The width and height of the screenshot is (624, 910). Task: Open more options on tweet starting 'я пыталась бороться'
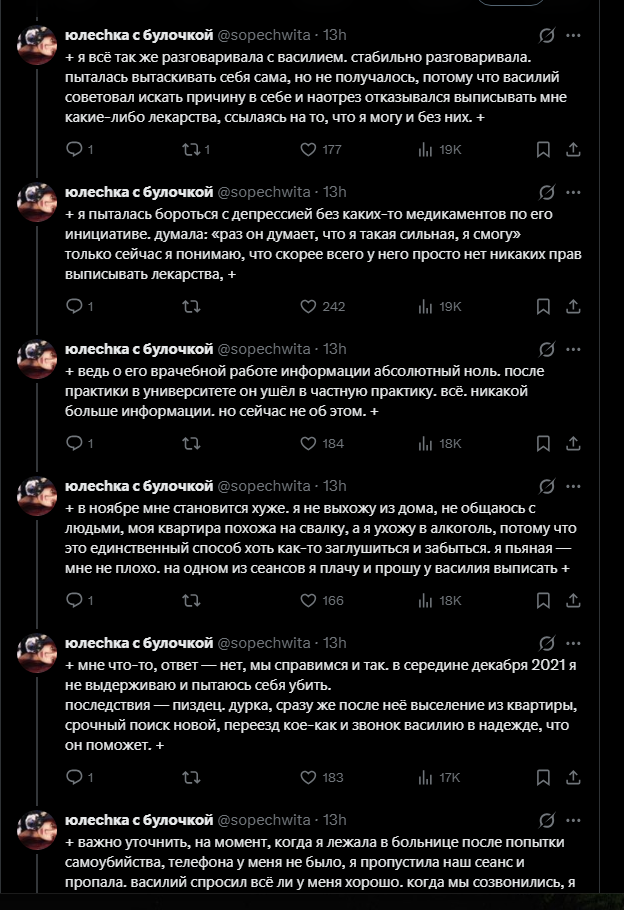click(x=574, y=192)
